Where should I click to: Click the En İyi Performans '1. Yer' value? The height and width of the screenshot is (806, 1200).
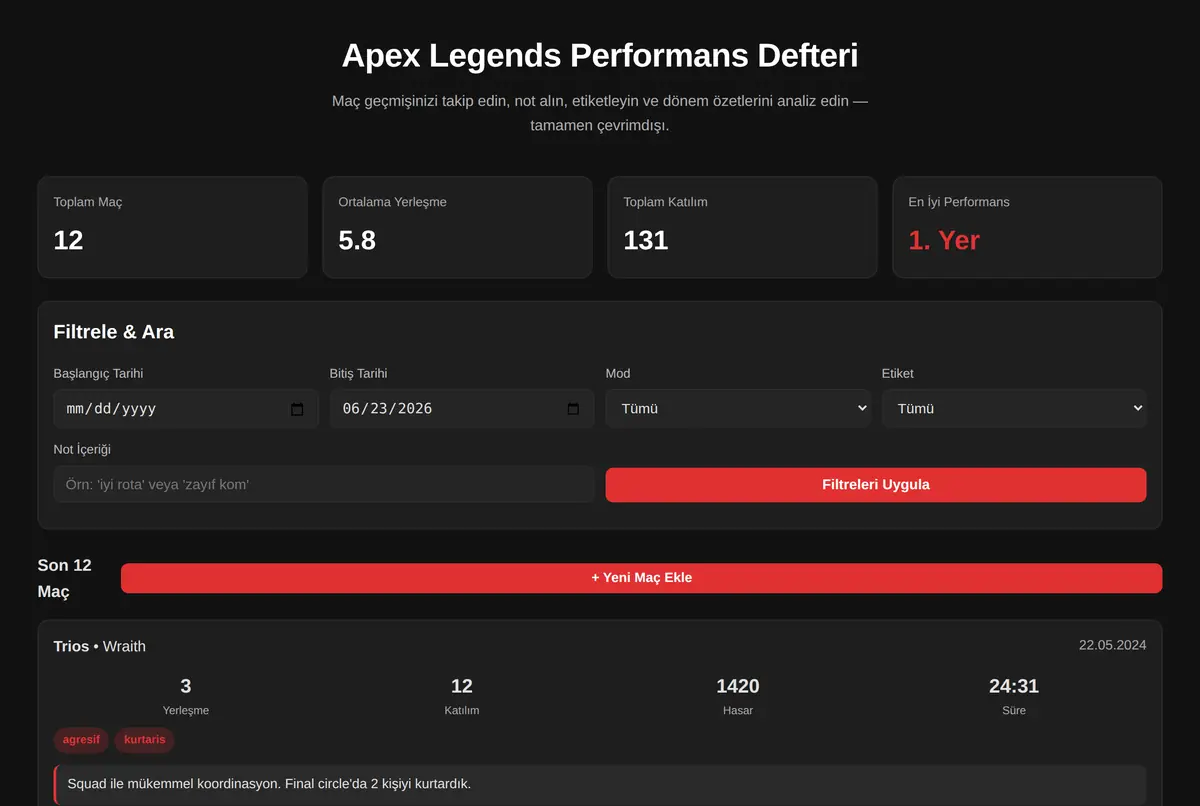tap(944, 240)
